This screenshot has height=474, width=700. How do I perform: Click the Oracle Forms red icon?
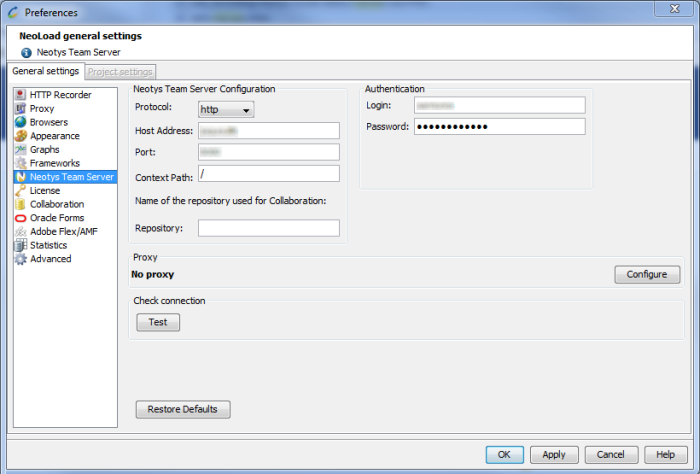(x=20, y=218)
